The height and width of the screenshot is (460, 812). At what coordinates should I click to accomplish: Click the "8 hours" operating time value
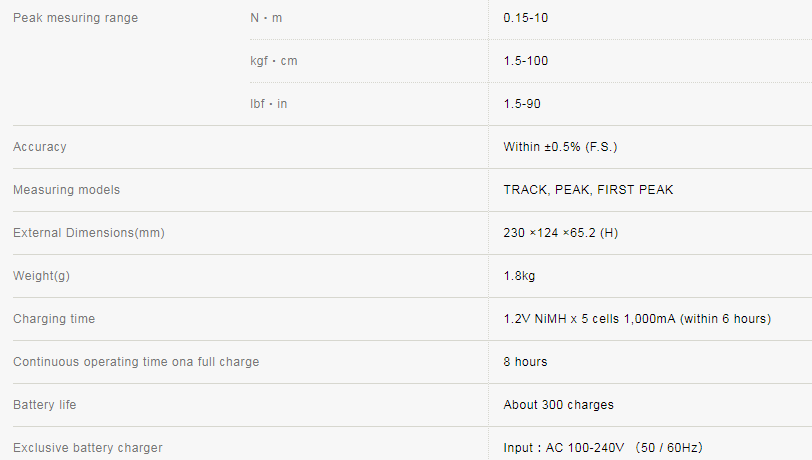[525, 362]
